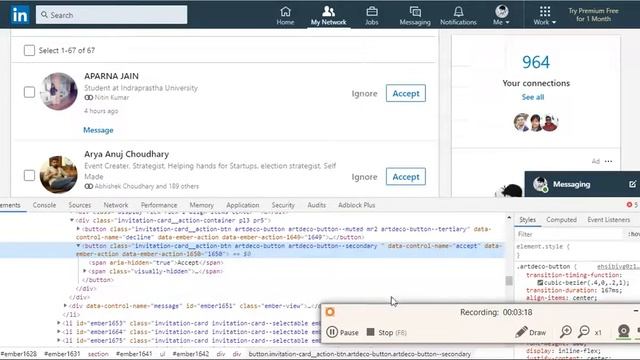
Task: Click the recorder zoom in magnifier
Action: point(566,332)
